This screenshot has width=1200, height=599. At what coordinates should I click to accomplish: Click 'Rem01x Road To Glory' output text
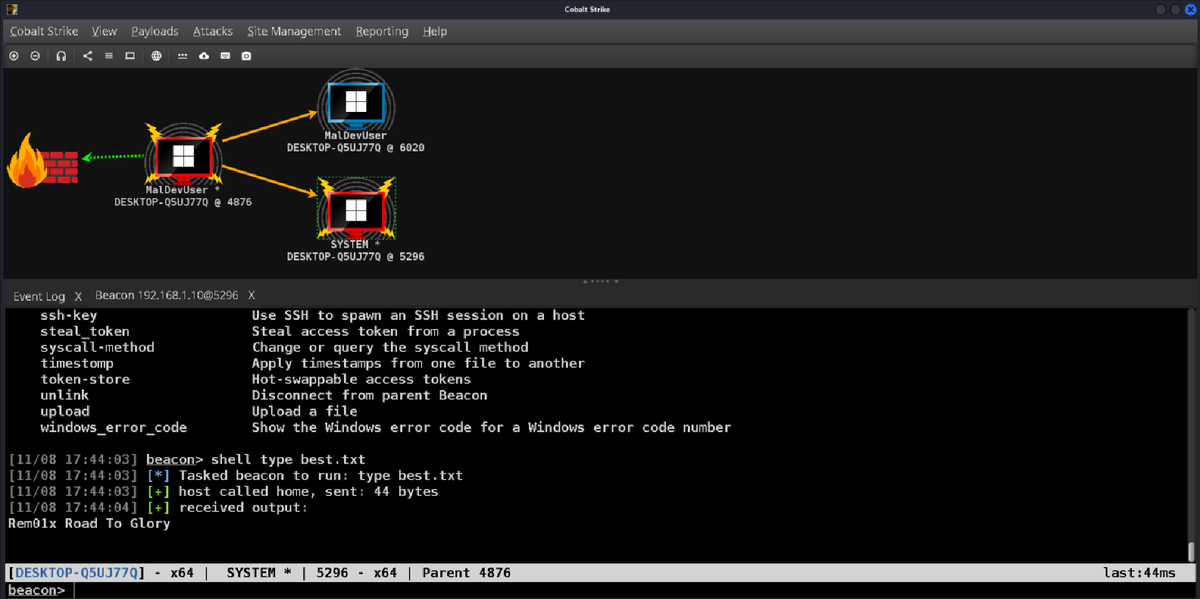pyautogui.click(x=89, y=523)
